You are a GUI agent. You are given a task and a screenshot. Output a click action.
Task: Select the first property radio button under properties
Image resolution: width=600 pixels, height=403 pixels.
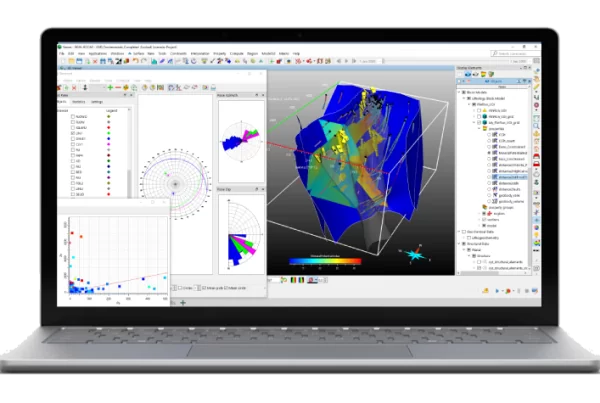(489, 135)
